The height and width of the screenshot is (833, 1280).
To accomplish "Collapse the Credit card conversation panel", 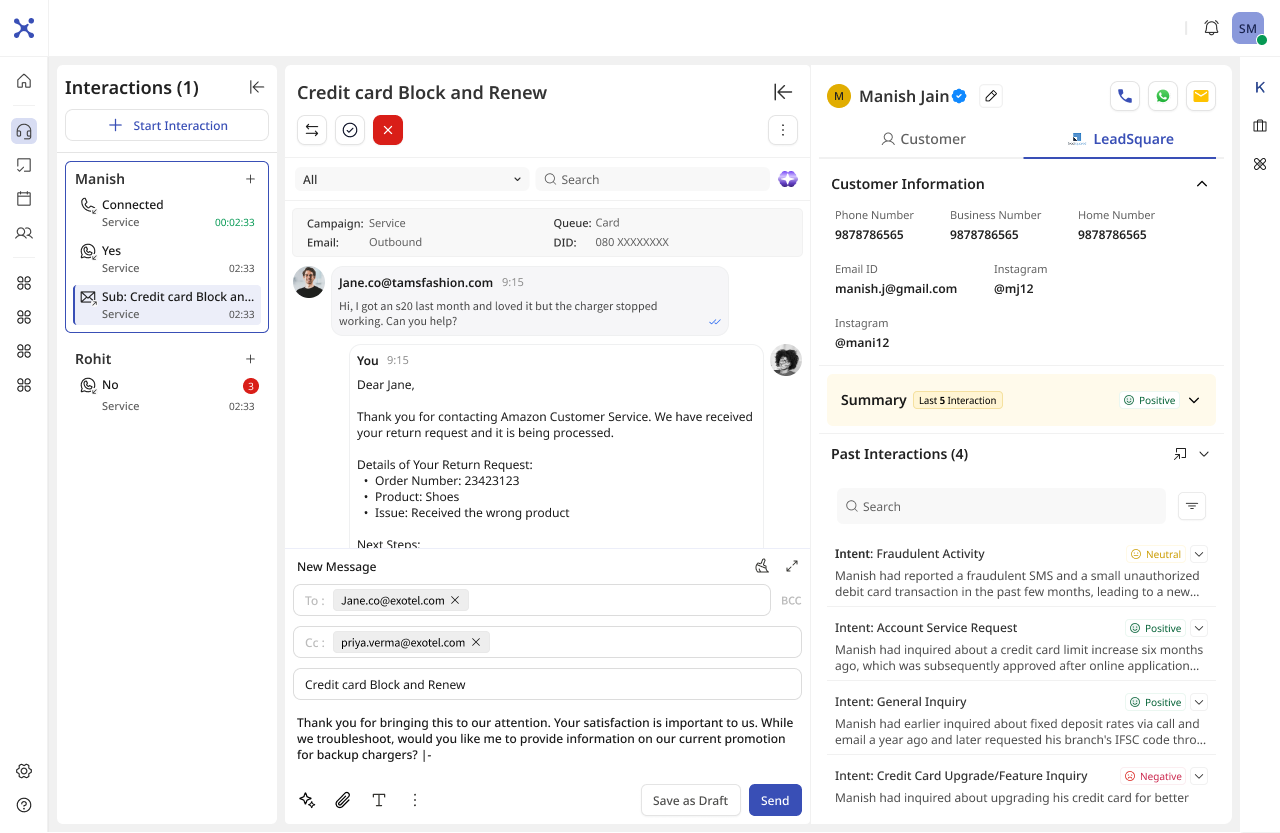I will pos(783,92).
